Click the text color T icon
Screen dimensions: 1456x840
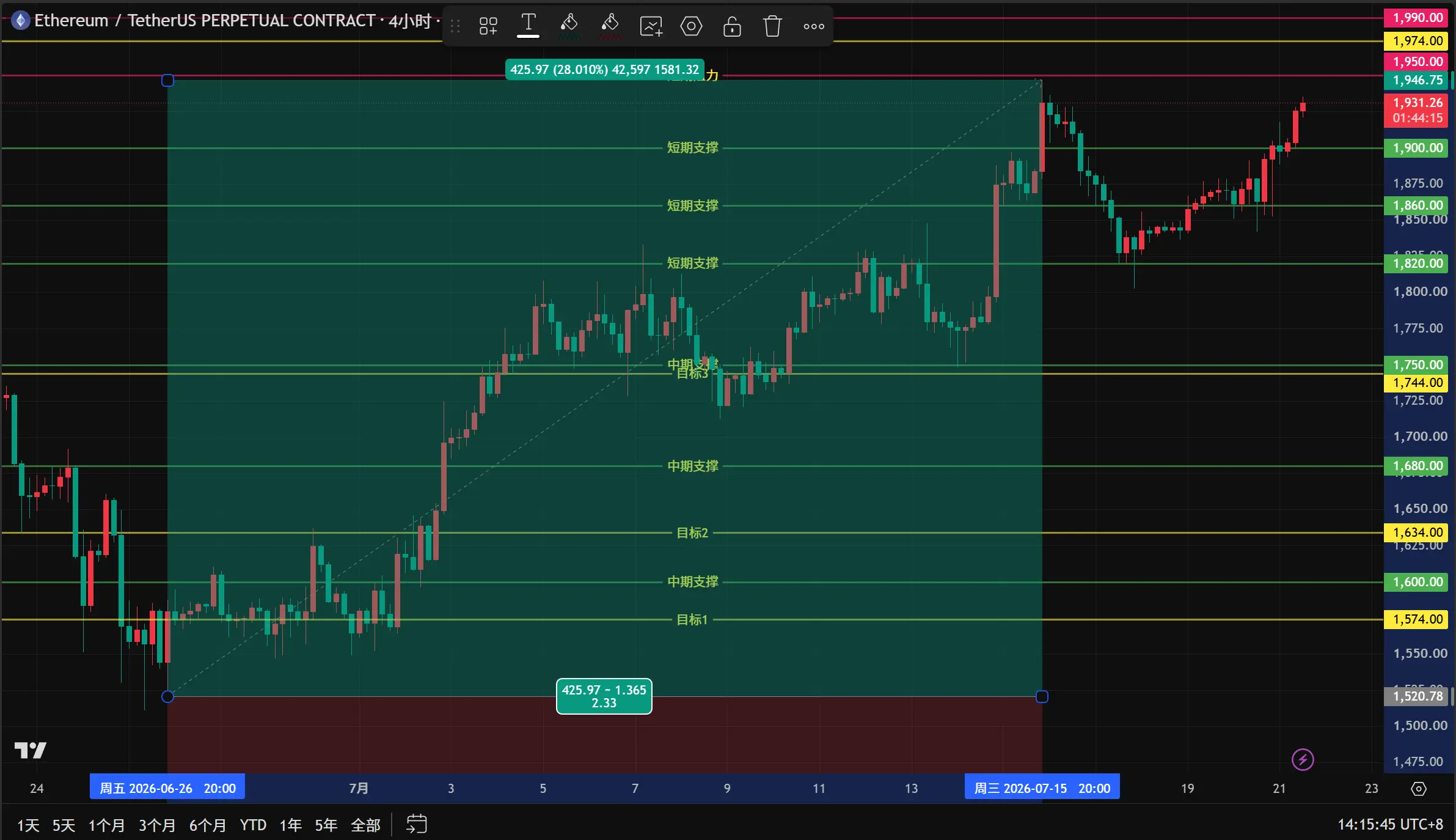point(529,26)
